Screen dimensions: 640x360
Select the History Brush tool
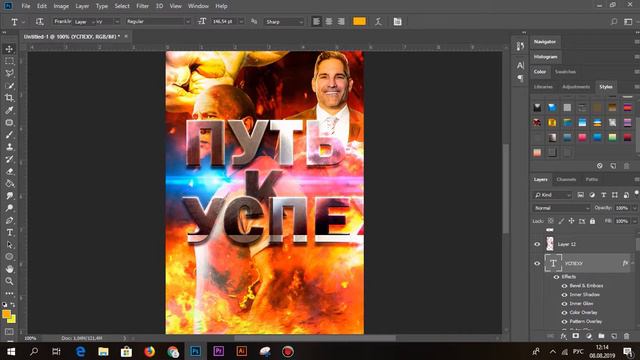9,159
